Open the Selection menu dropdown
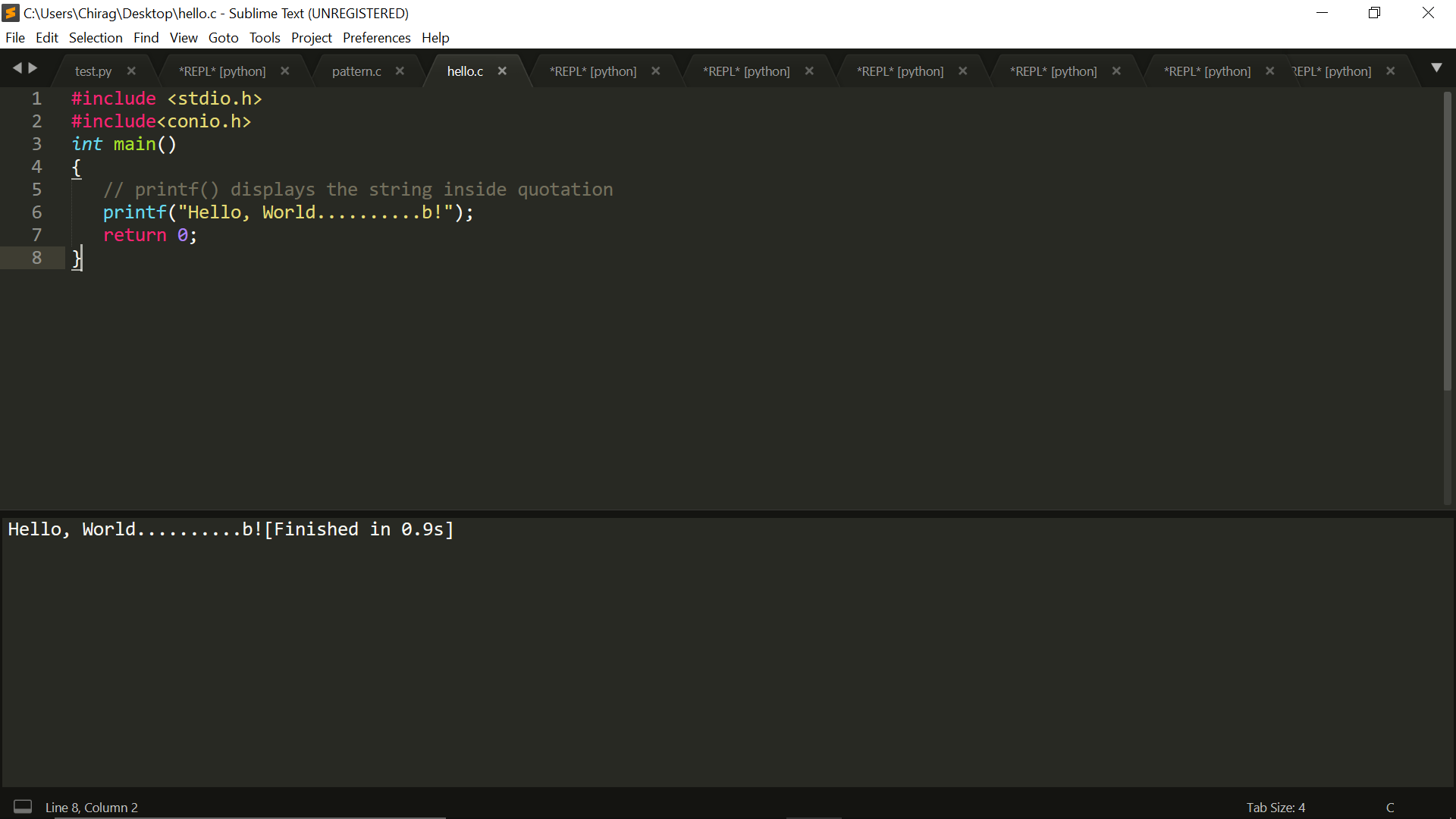 click(95, 37)
